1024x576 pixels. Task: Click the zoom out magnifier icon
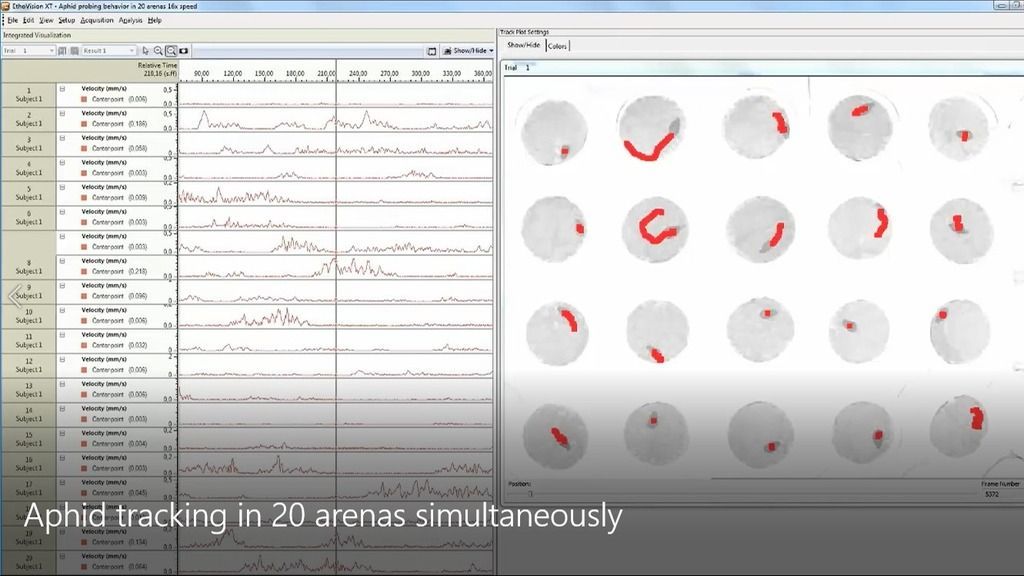171,50
